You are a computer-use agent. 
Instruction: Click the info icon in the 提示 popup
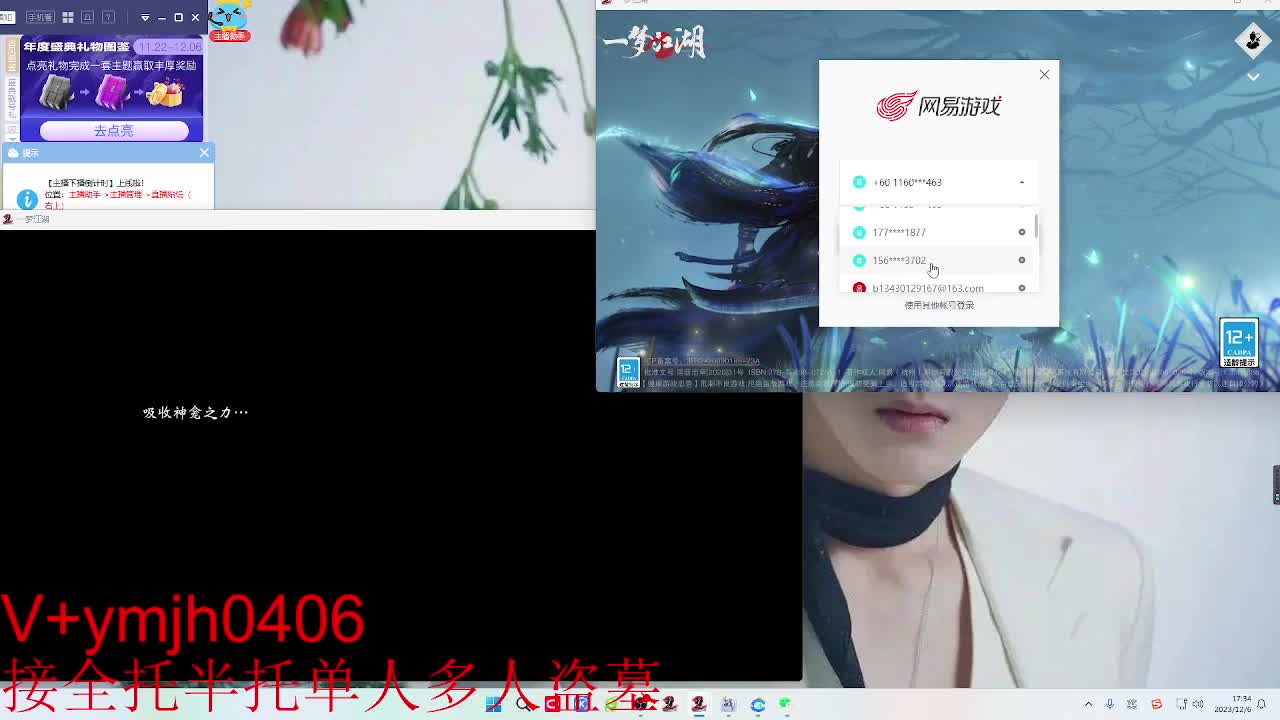pos(27,198)
